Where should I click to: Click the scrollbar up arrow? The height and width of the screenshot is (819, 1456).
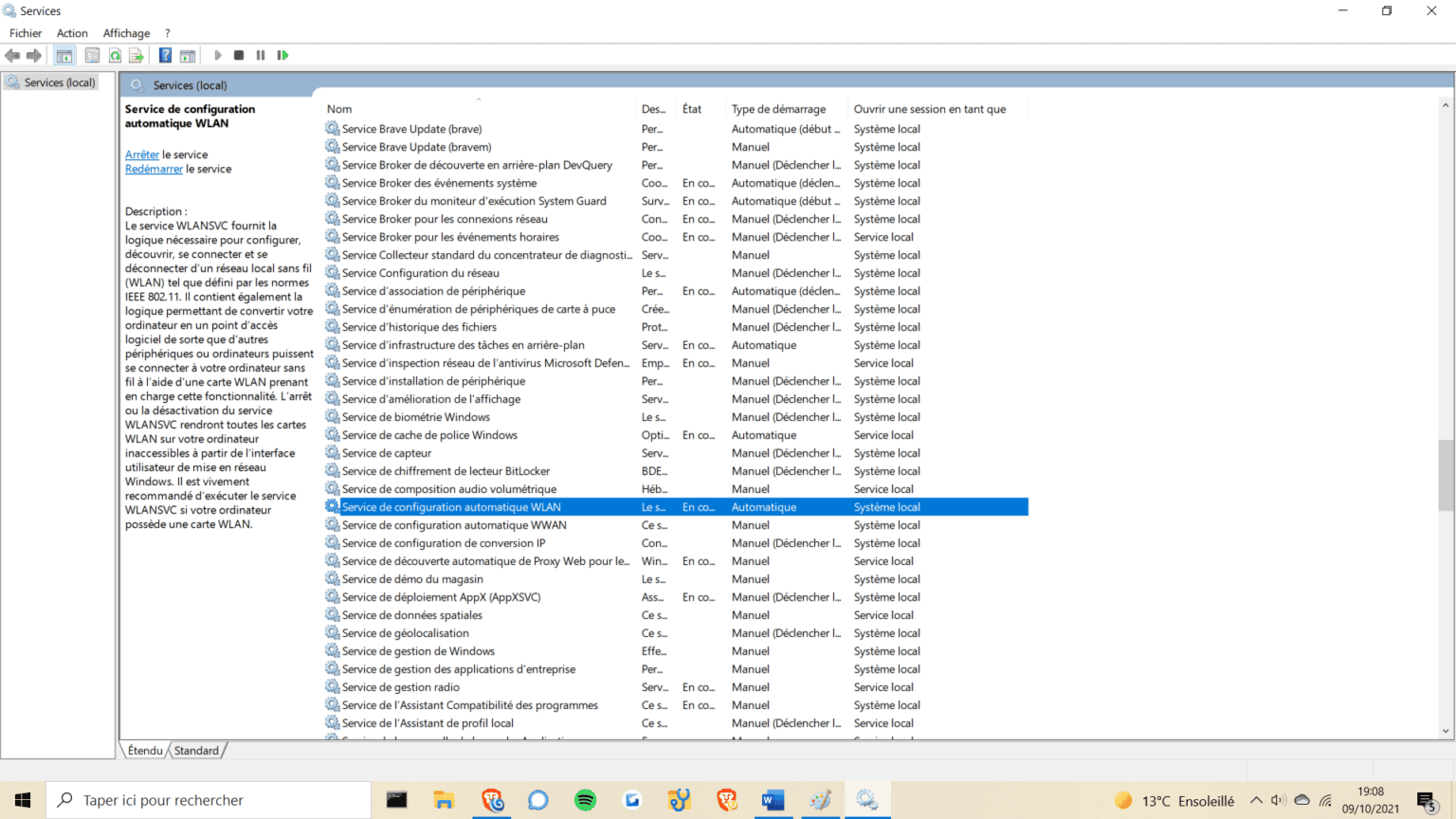pos(1446,105)
